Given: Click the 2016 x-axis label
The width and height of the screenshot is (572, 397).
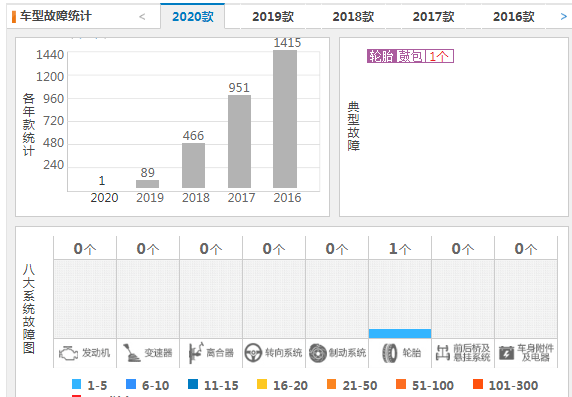Looking at the screenshot, I should (287, 198).
